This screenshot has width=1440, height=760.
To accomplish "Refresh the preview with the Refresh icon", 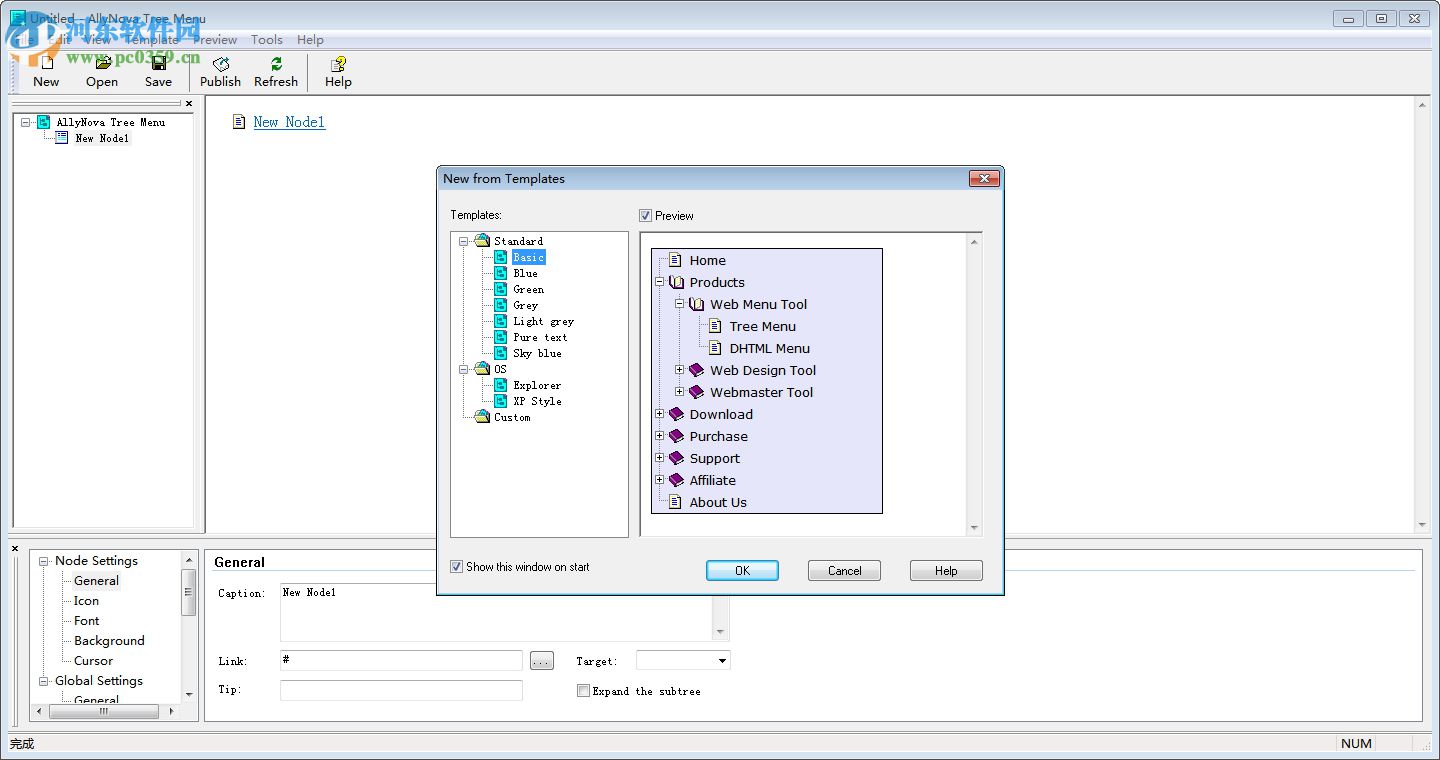I will (275, 62).
